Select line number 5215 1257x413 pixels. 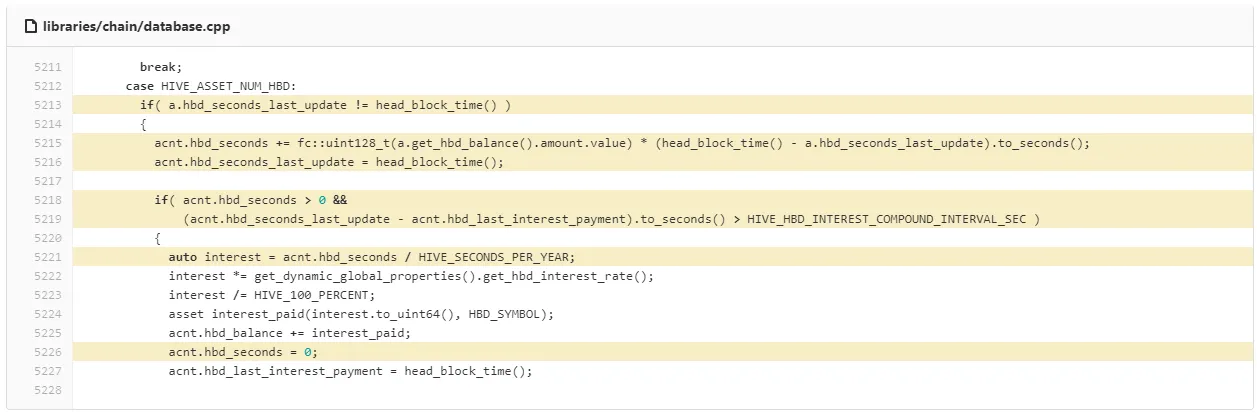coord(47,143)
